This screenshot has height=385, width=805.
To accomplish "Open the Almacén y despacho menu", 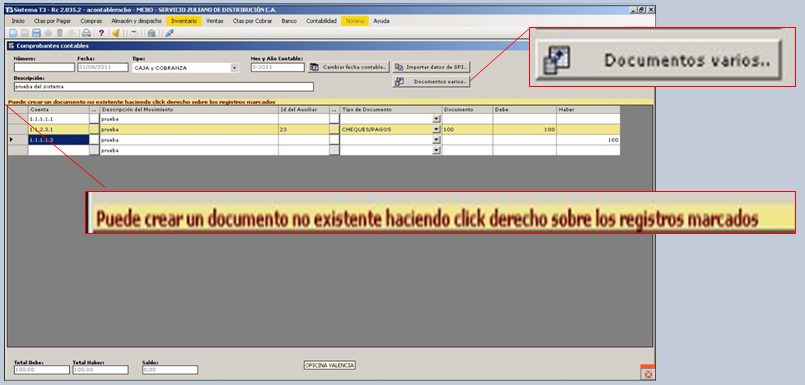I will coord(136,21).
